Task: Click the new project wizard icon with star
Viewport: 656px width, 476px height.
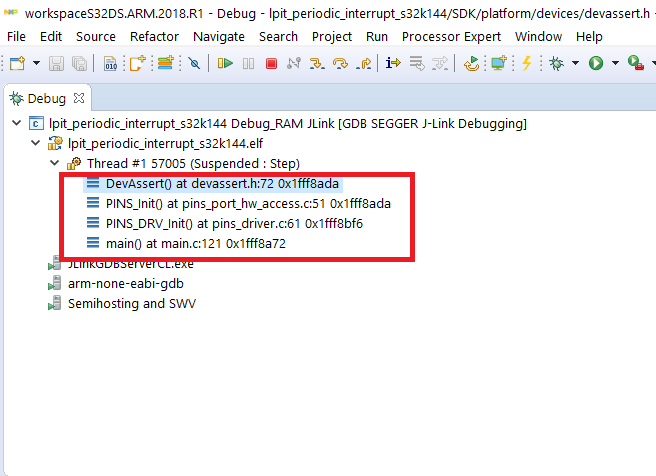Action: (x=137, y=64)
